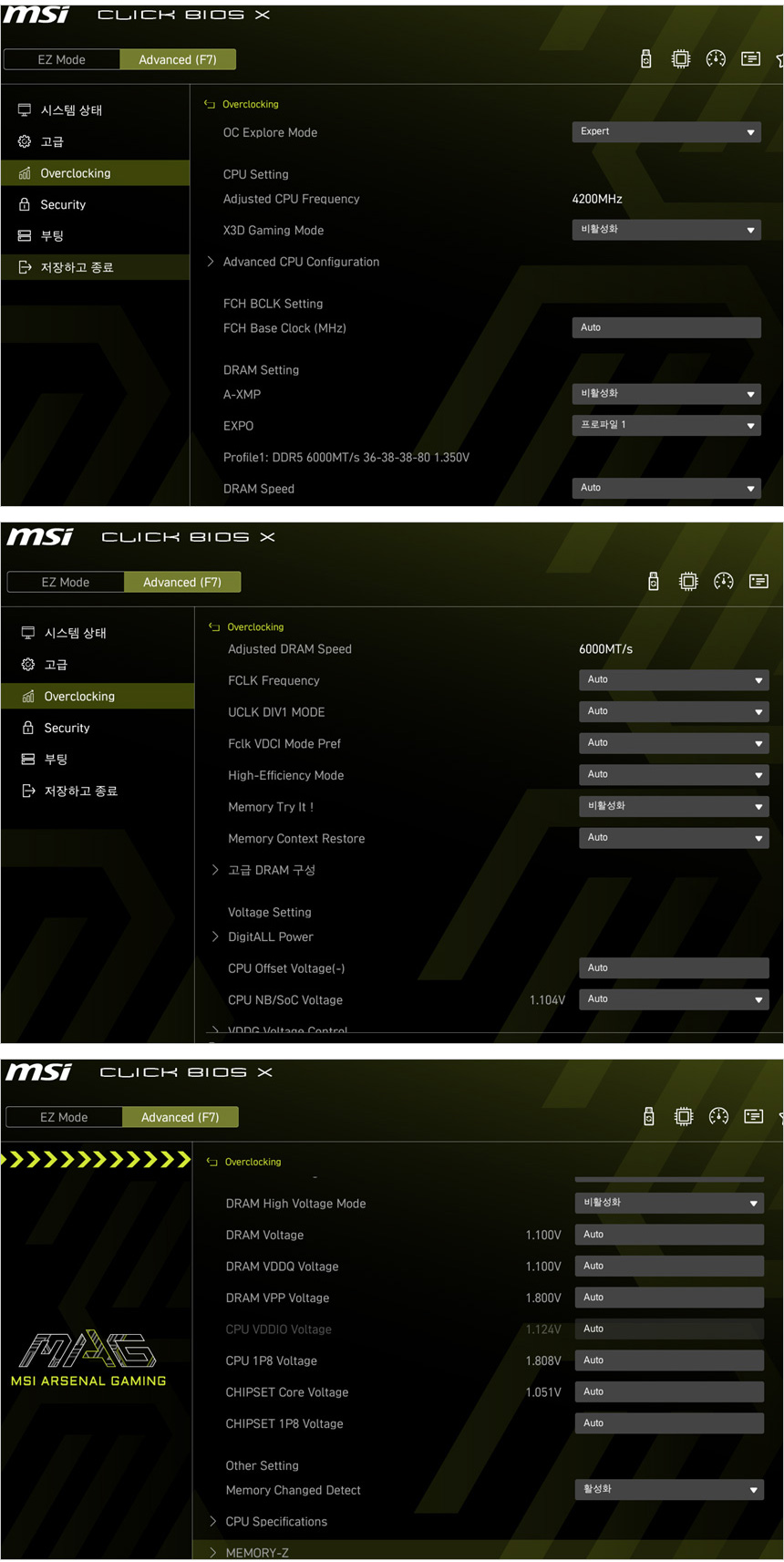This screenshot has height=1562, width=784.
Task: Click the info card icon in the middle BIOS screen
Action: pos(758,582)
